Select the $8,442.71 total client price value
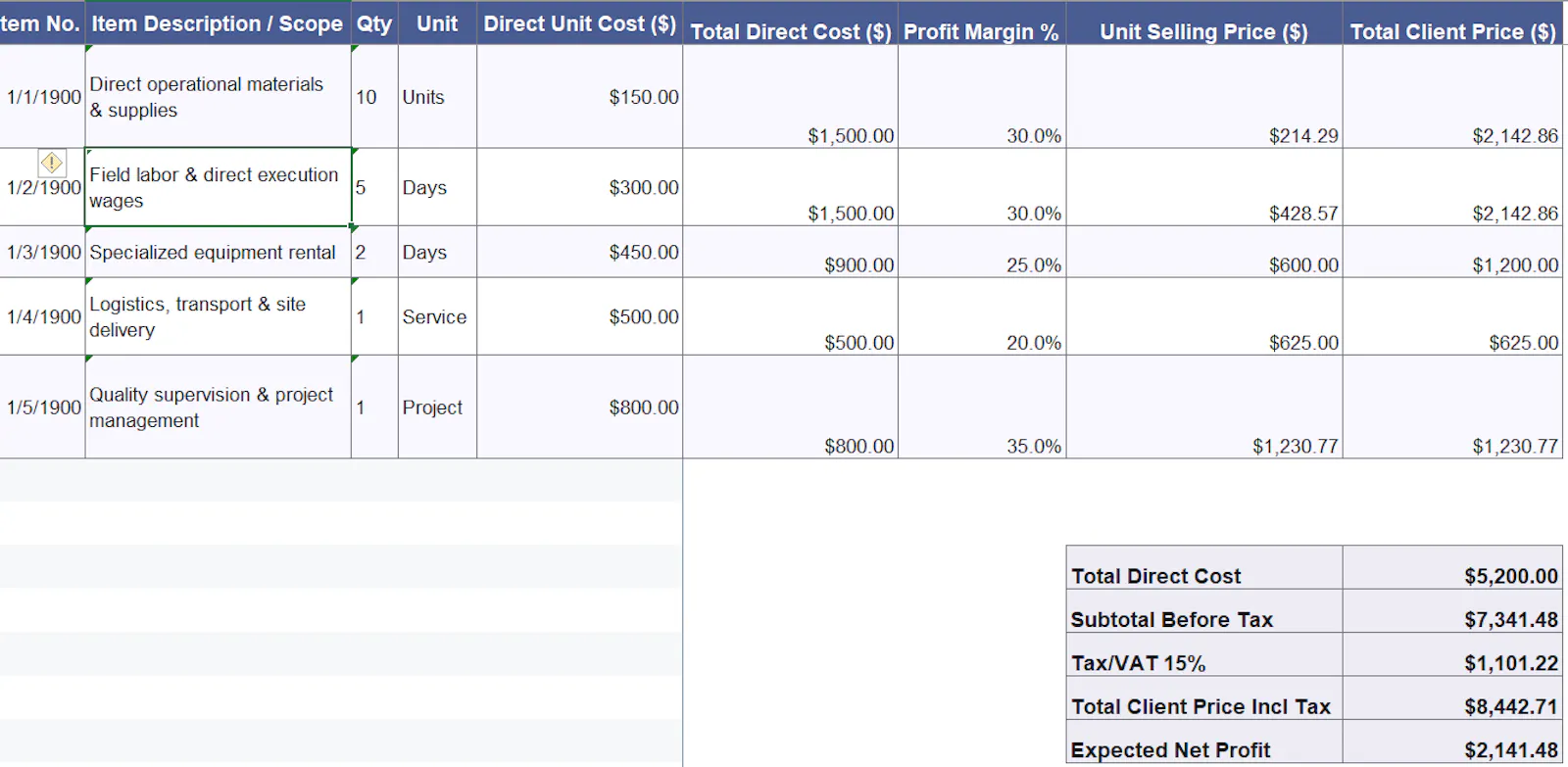 pos(1453,697)
